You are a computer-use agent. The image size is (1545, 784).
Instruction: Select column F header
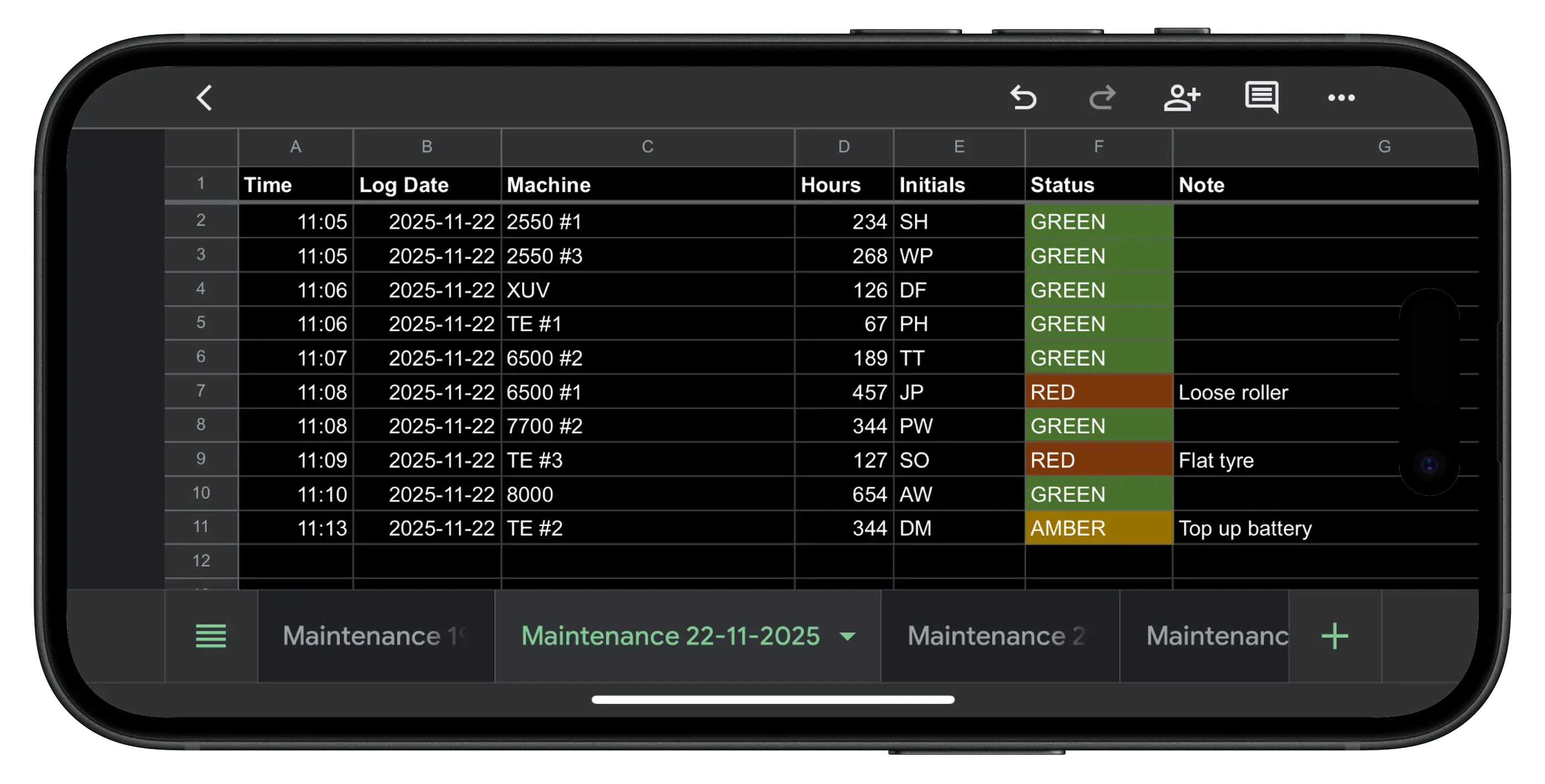[x=1098, y=147]
